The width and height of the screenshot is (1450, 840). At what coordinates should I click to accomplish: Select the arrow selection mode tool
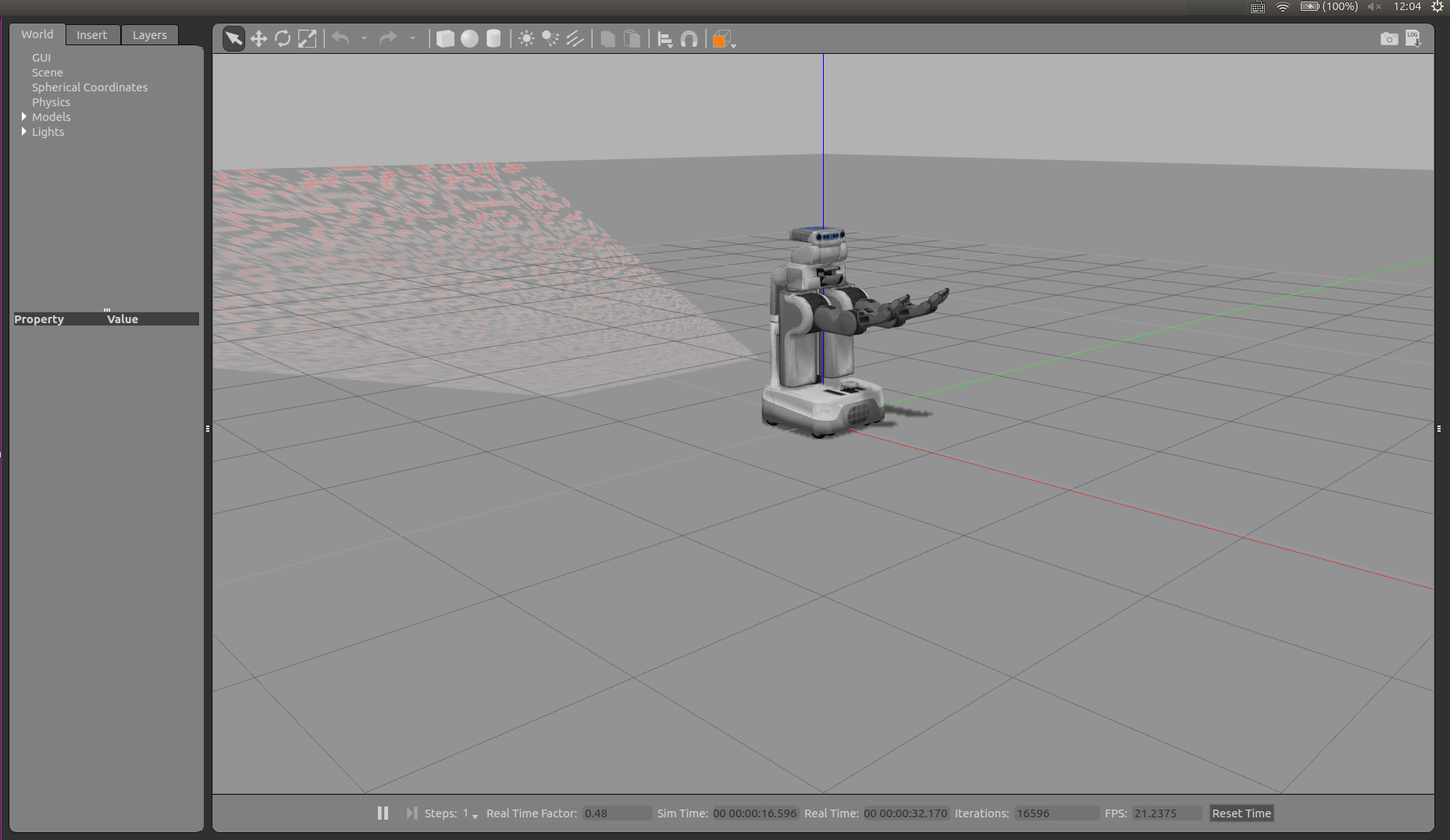point(233,38)
